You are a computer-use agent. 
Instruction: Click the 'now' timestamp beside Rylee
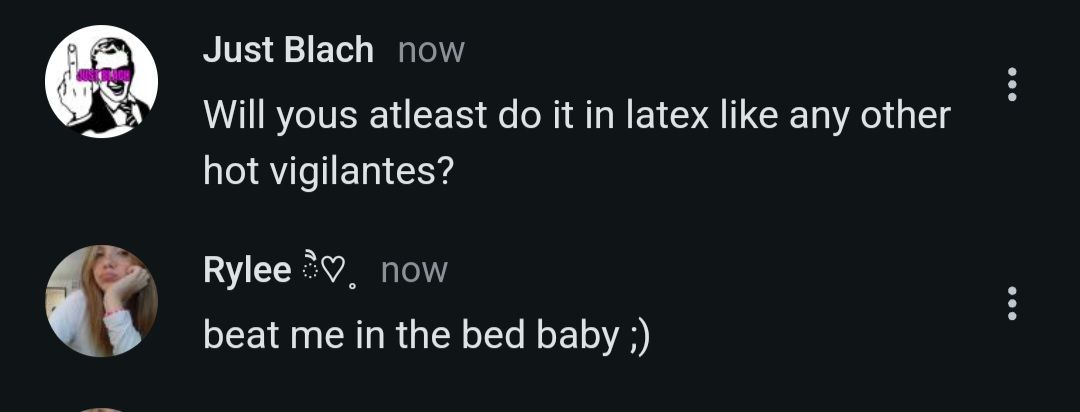coord(414,270)
